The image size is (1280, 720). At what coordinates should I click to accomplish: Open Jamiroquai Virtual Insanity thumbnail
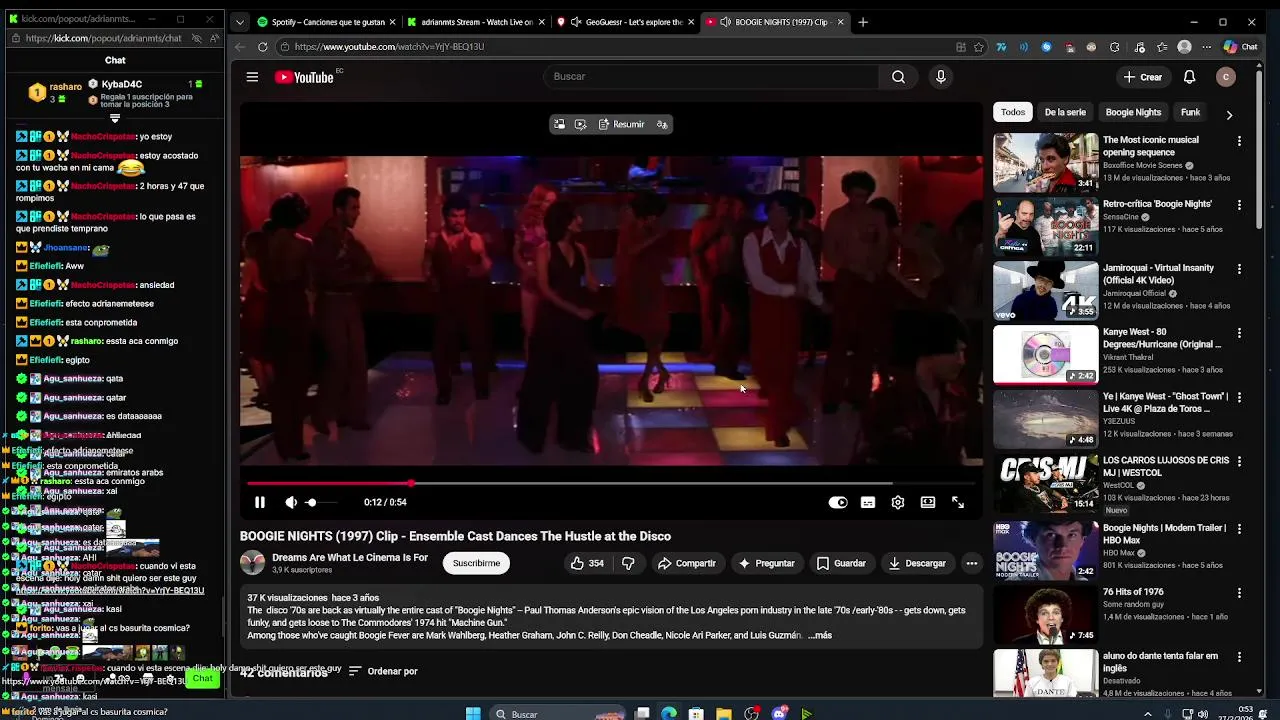[x=1045, y=290]
